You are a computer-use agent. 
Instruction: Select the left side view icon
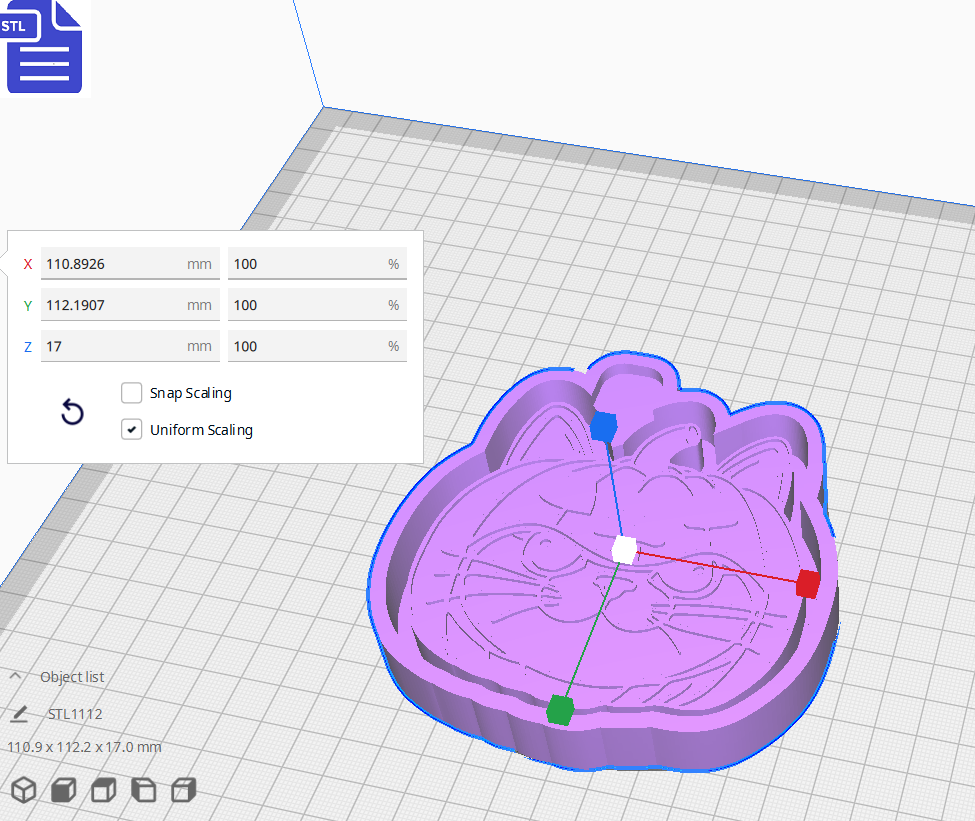click(144, 789)
